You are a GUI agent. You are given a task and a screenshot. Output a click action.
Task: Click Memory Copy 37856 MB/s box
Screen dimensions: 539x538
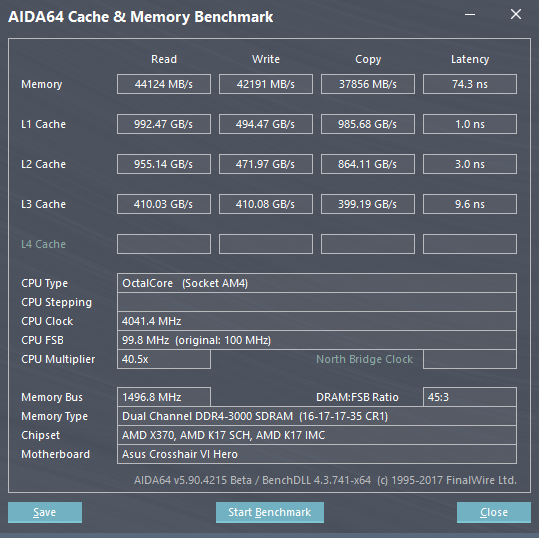pyautogui.click(x=368, y=84)
